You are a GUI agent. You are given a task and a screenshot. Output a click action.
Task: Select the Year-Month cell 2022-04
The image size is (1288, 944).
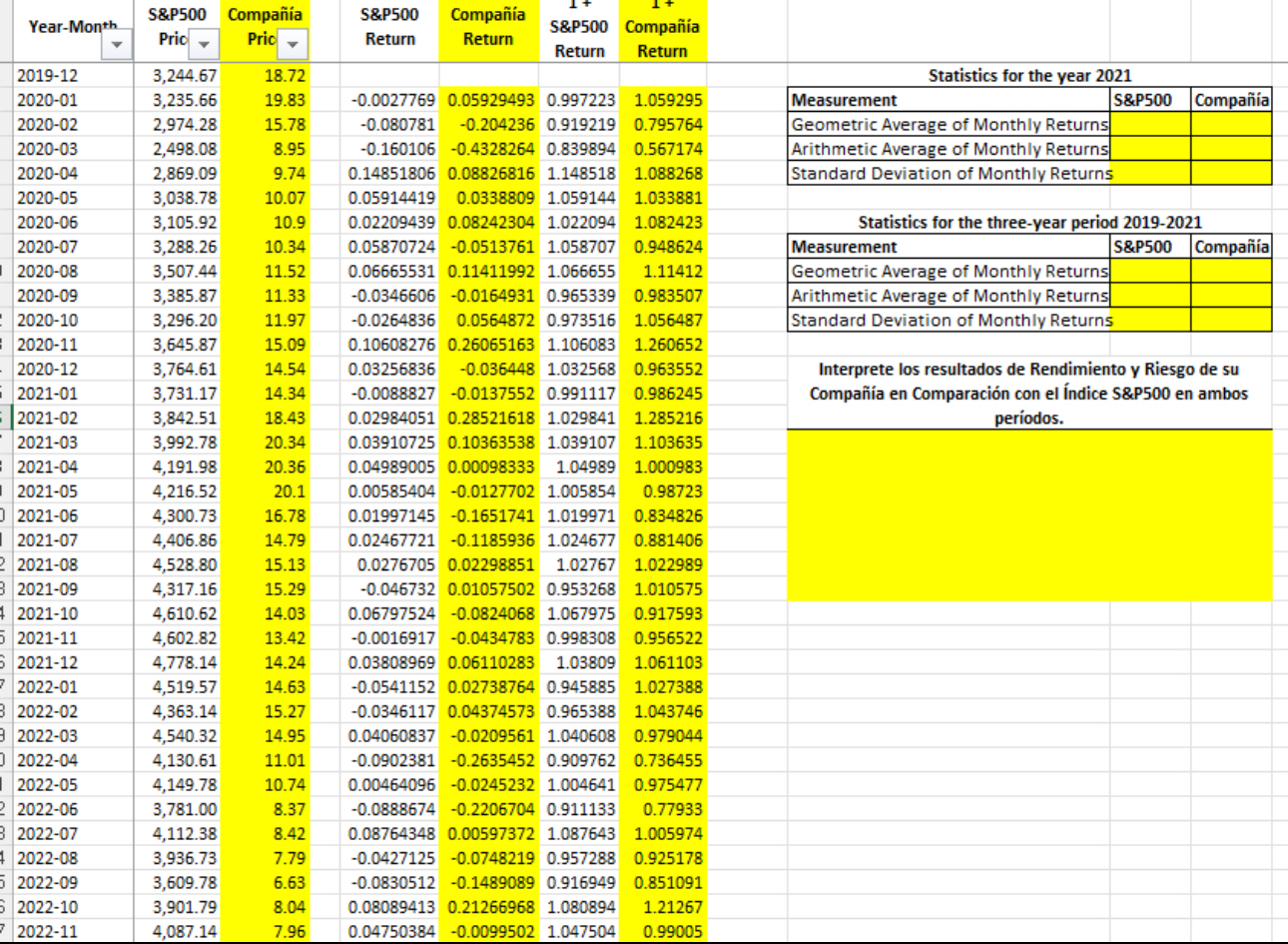pyautogui.click(x=73, y=760)
